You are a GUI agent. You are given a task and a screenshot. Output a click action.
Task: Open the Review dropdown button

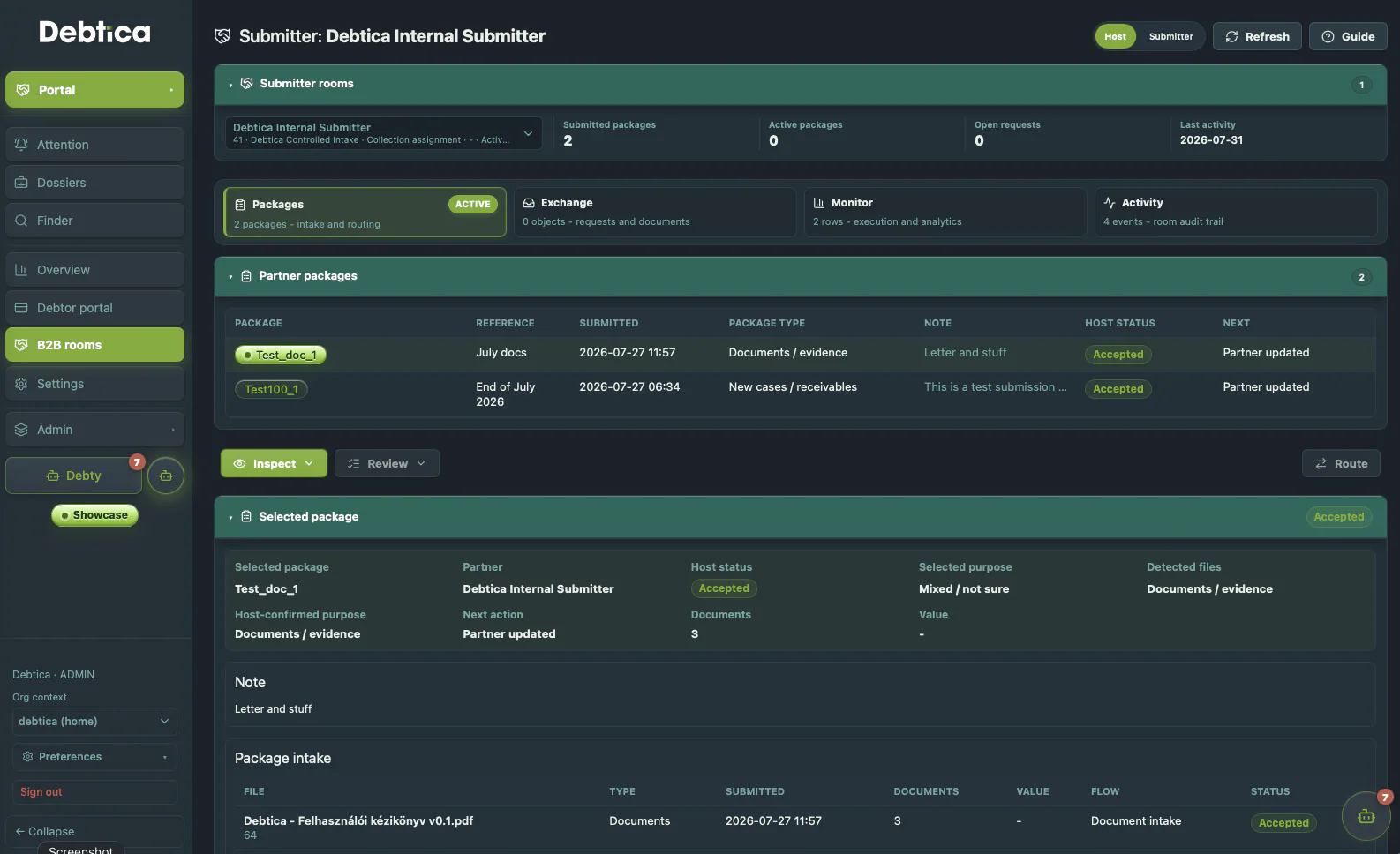click(387, 463)
